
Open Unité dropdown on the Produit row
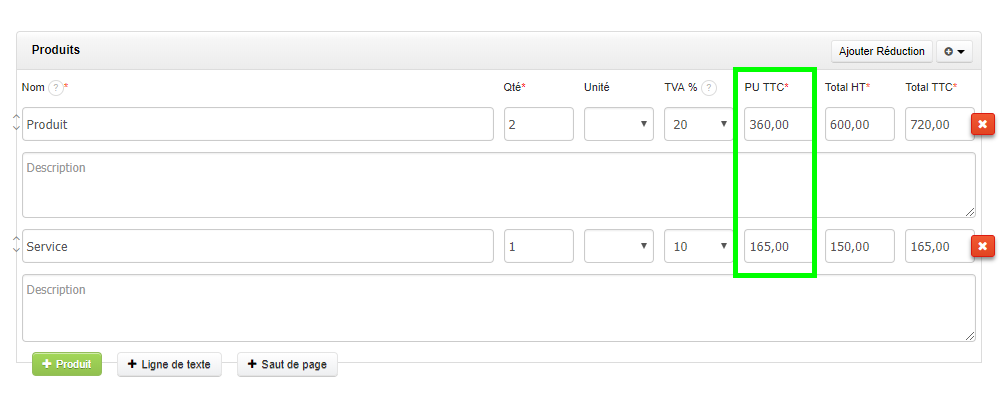coord(619,124)
